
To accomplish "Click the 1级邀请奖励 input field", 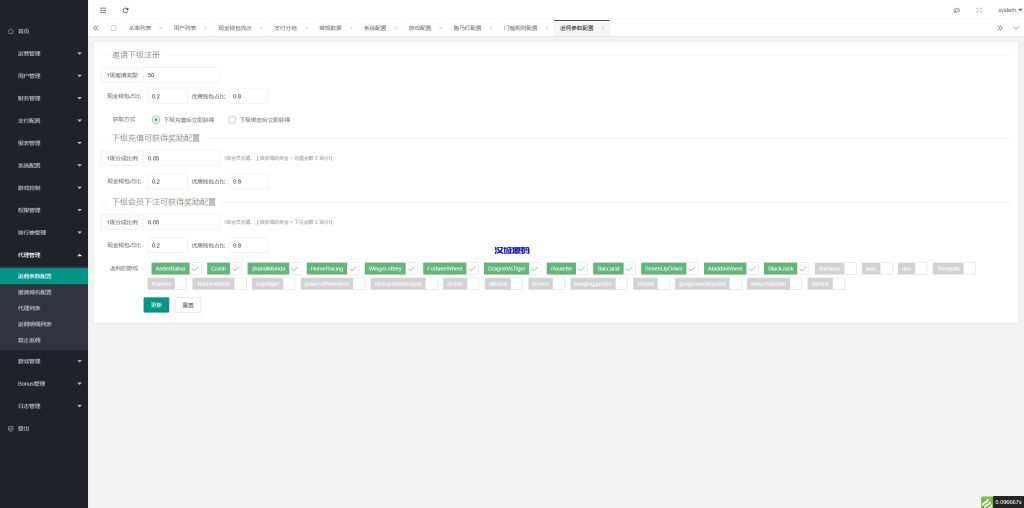I will (x=181, y=75).
